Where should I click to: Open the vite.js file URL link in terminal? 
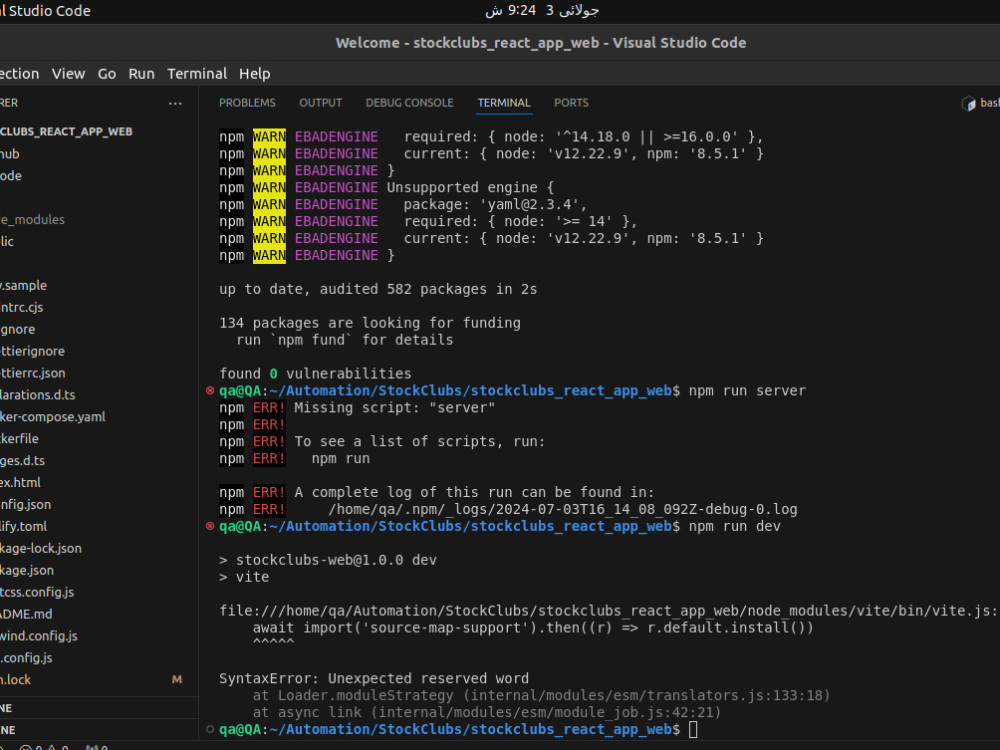tap(609, 610)
